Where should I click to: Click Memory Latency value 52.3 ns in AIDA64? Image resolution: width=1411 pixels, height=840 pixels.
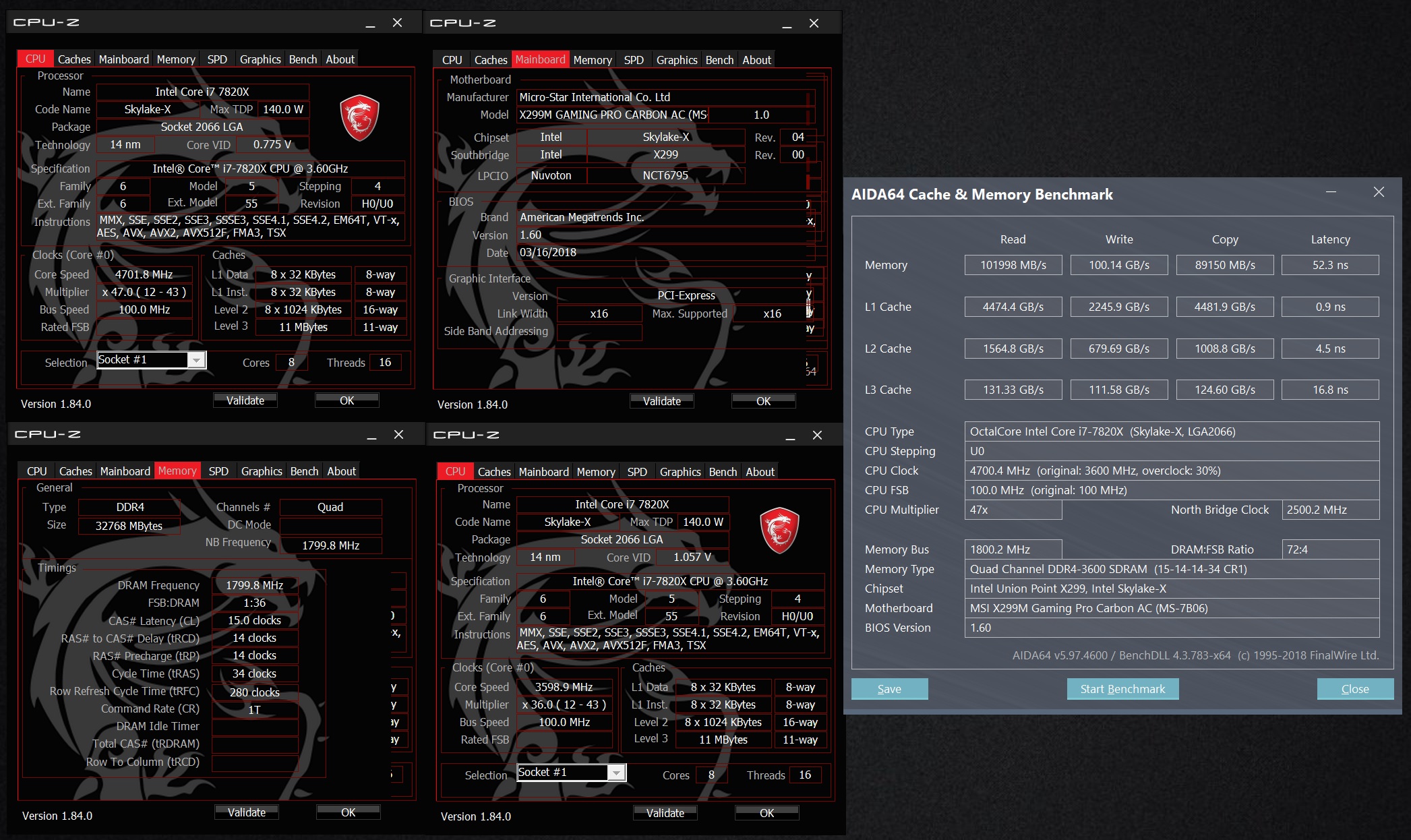coord(1330,265)
